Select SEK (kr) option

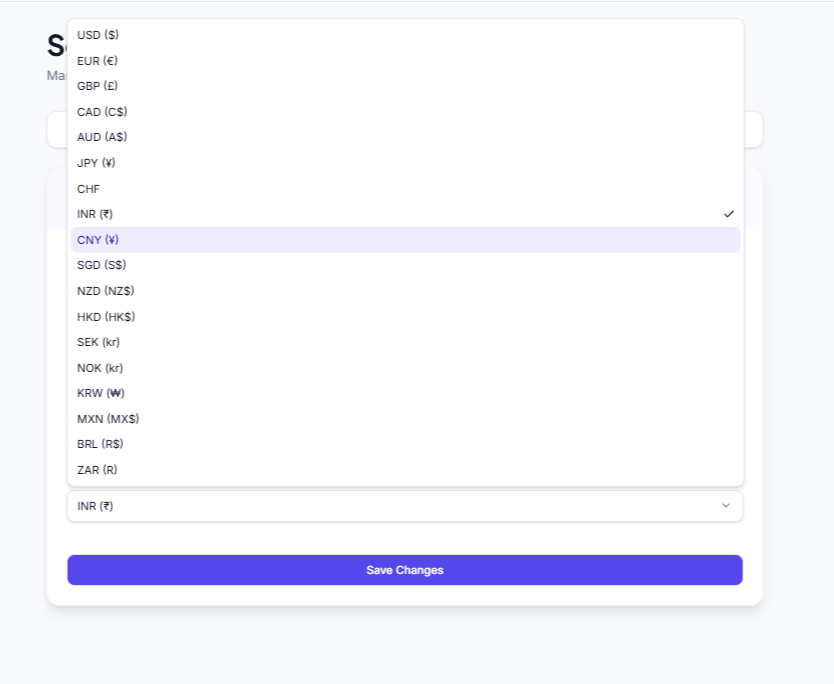[x=100, y=342]
